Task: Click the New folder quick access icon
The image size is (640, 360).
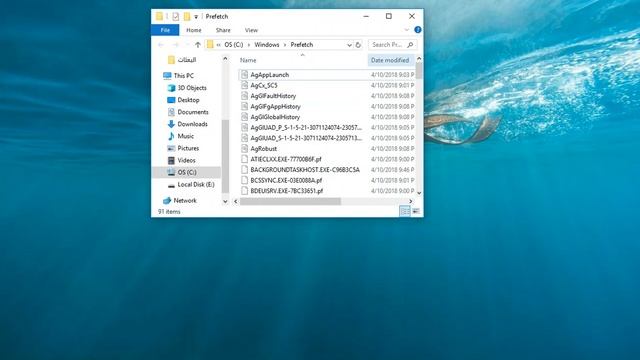Action: 187,16
